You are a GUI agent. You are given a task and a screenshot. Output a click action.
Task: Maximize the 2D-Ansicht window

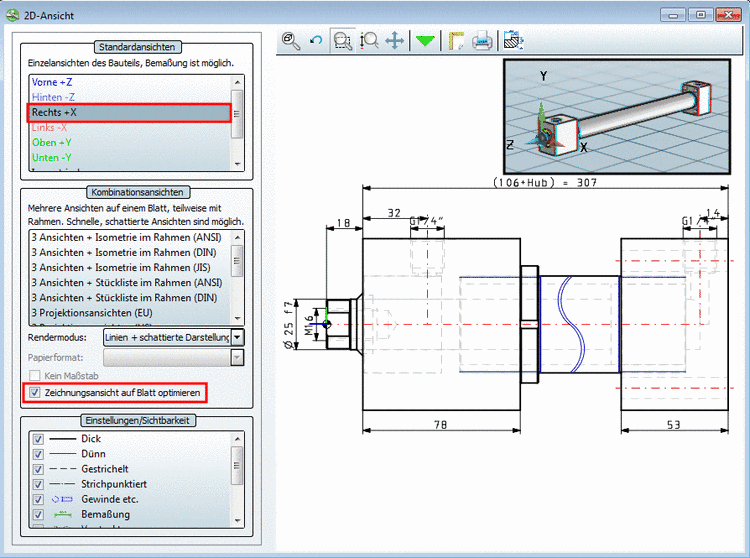click(x=701, y=15)
